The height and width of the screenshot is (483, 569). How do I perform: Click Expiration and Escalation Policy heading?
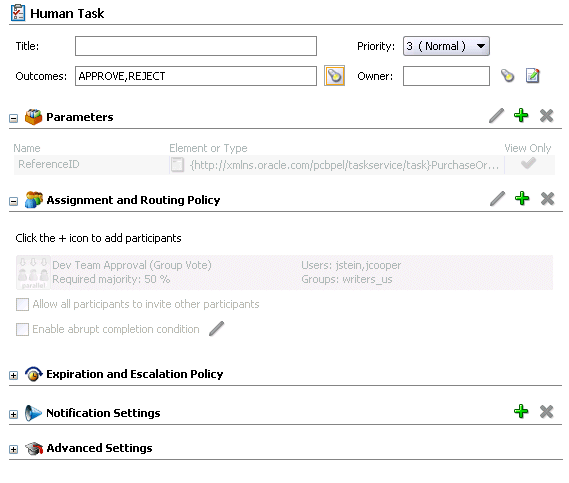135,374
